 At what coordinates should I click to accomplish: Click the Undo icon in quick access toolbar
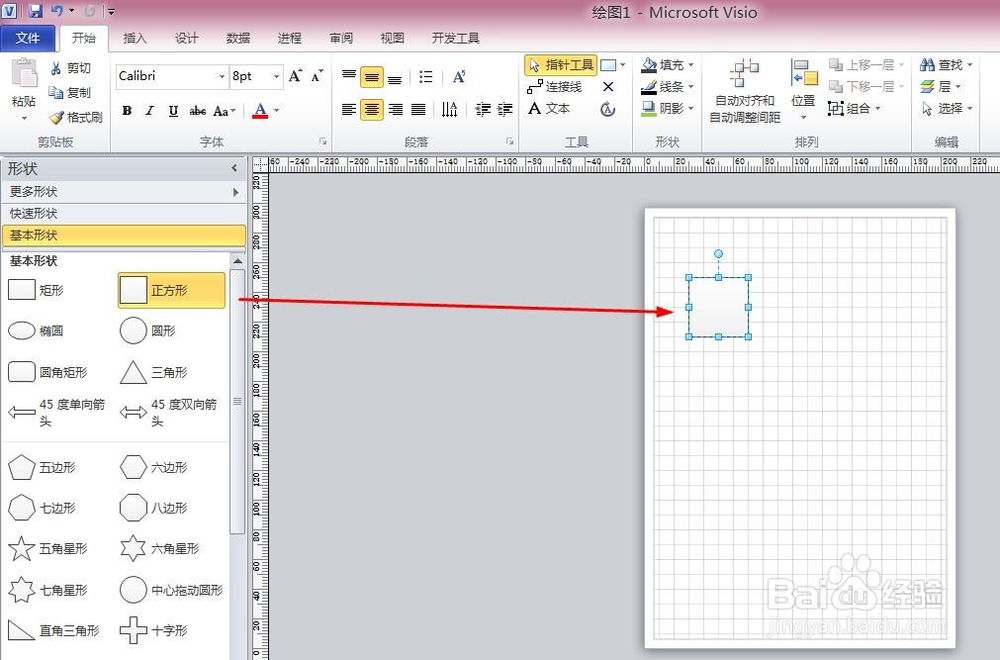coord(57,11)
